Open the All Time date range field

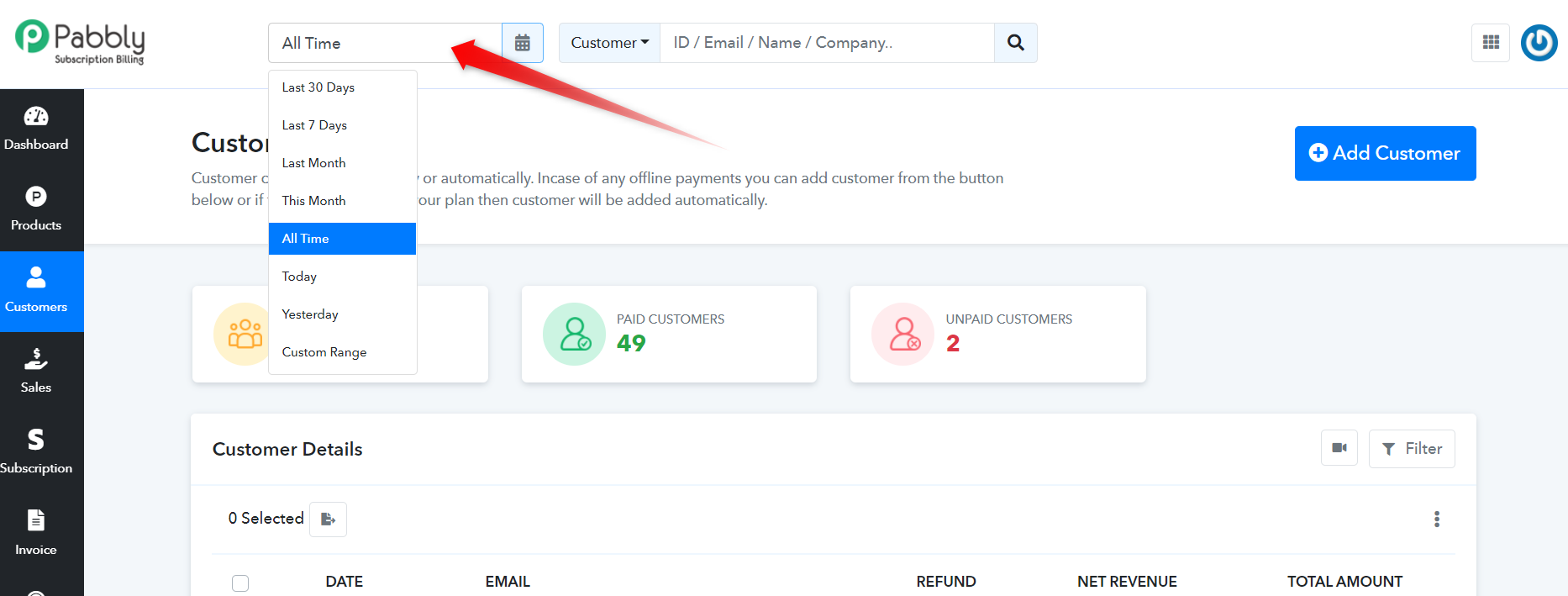(x=385, y=43)
